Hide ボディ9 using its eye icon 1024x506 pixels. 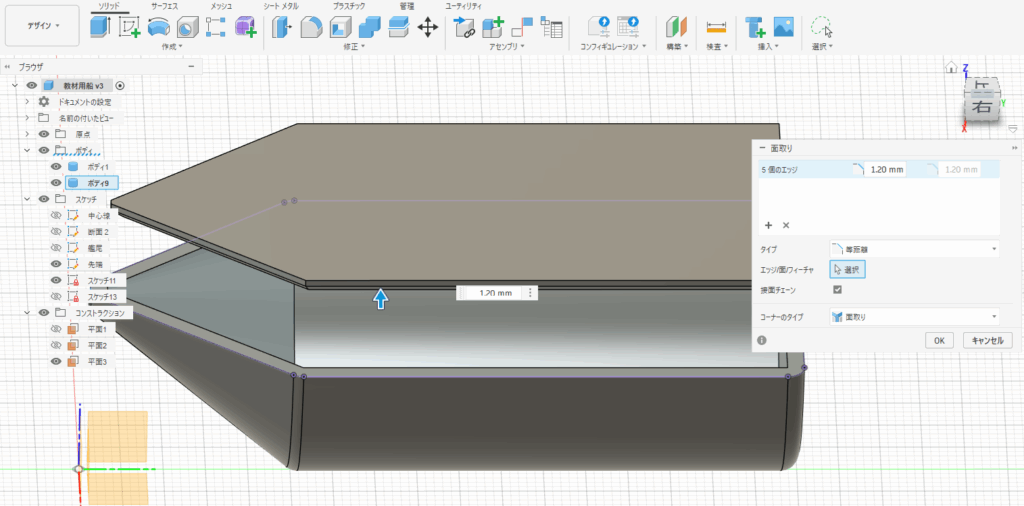56,183
